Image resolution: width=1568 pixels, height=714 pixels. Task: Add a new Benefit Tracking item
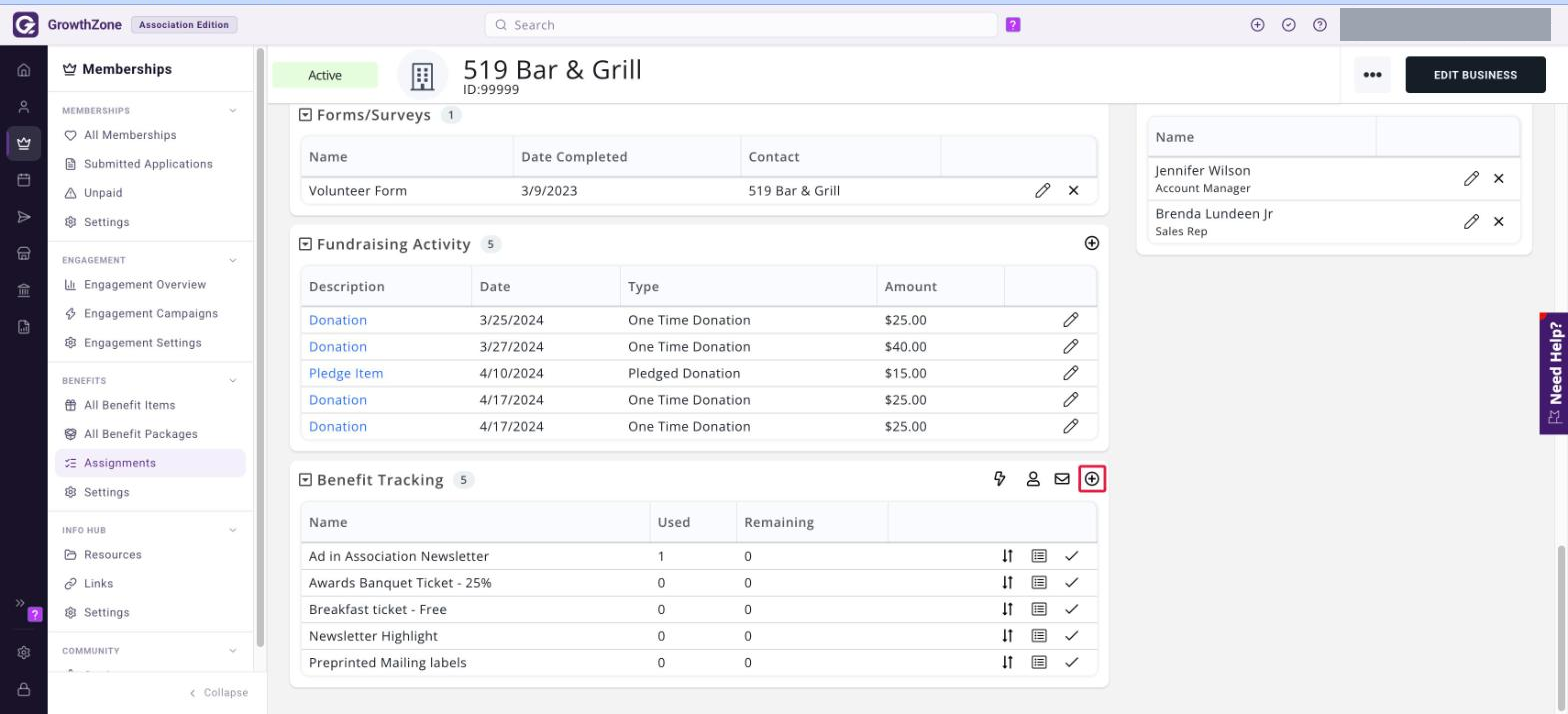coord(1092,480)
